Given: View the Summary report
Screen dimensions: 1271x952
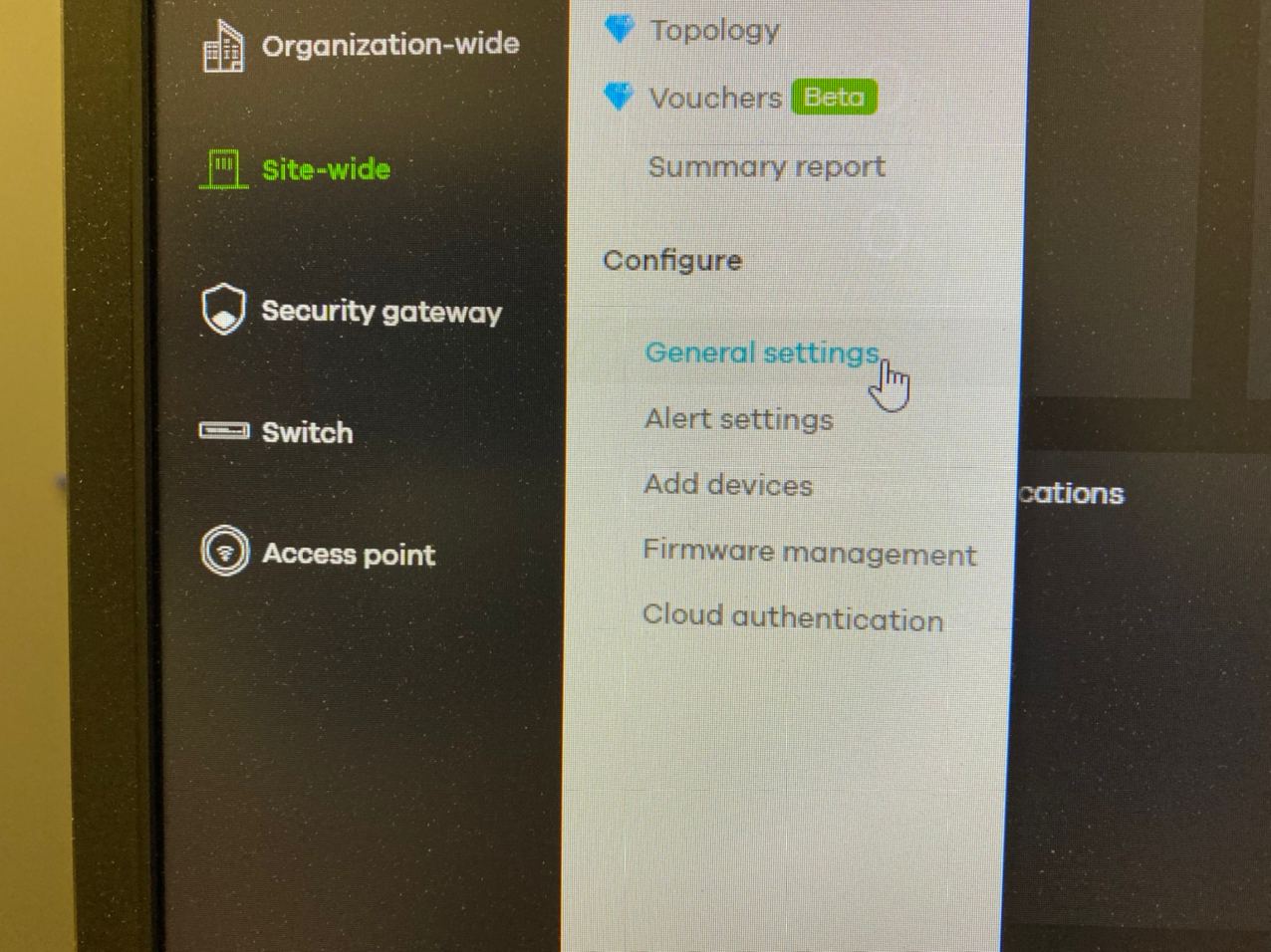Looking at the screenshot, I should 766,166.
